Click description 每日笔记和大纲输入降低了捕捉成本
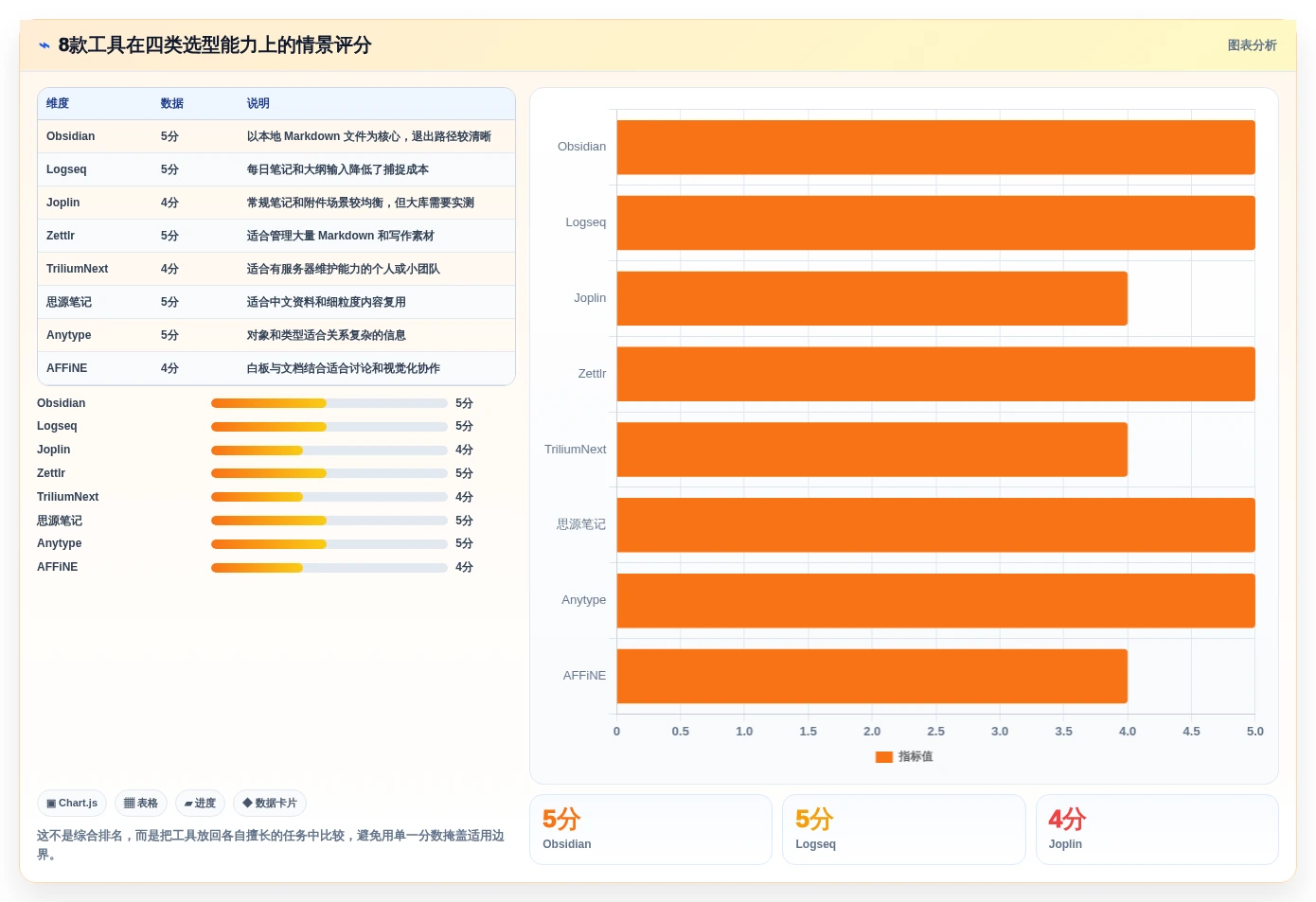Viewport: 1316px width, 902px height. [338, 169]
